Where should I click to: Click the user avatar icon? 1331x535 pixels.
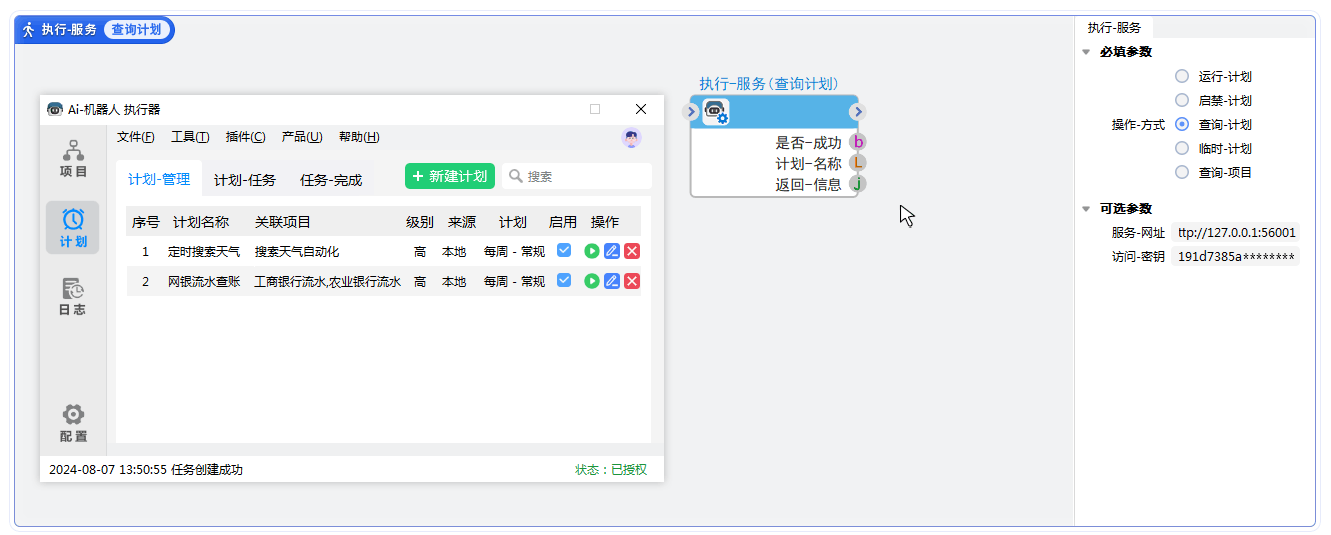(631, 138)
